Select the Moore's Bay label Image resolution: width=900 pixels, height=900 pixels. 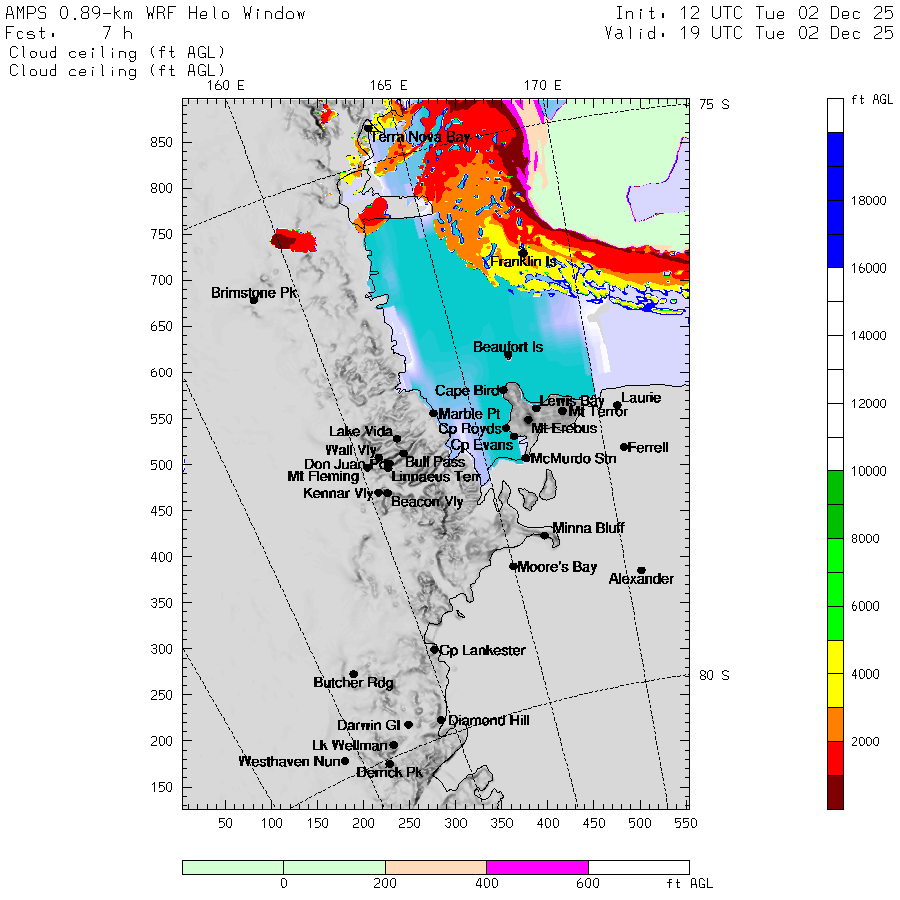(557, 567)
